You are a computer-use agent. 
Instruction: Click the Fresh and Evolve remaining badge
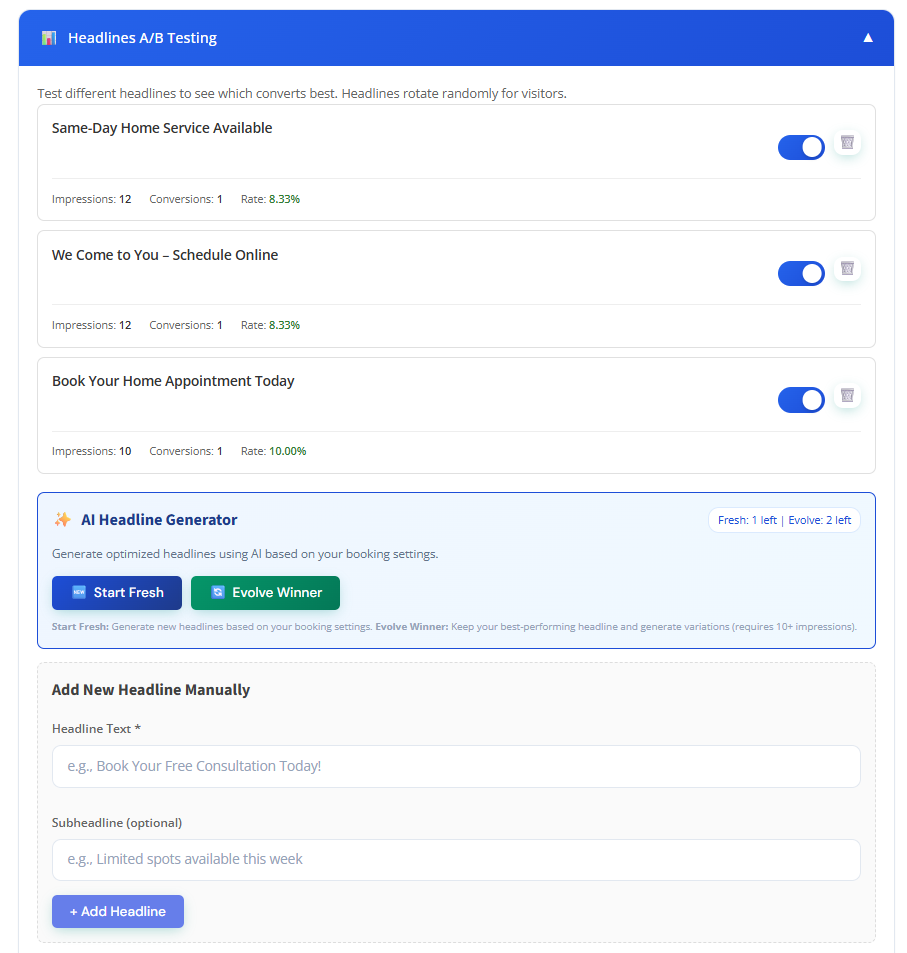pos(784,520)
